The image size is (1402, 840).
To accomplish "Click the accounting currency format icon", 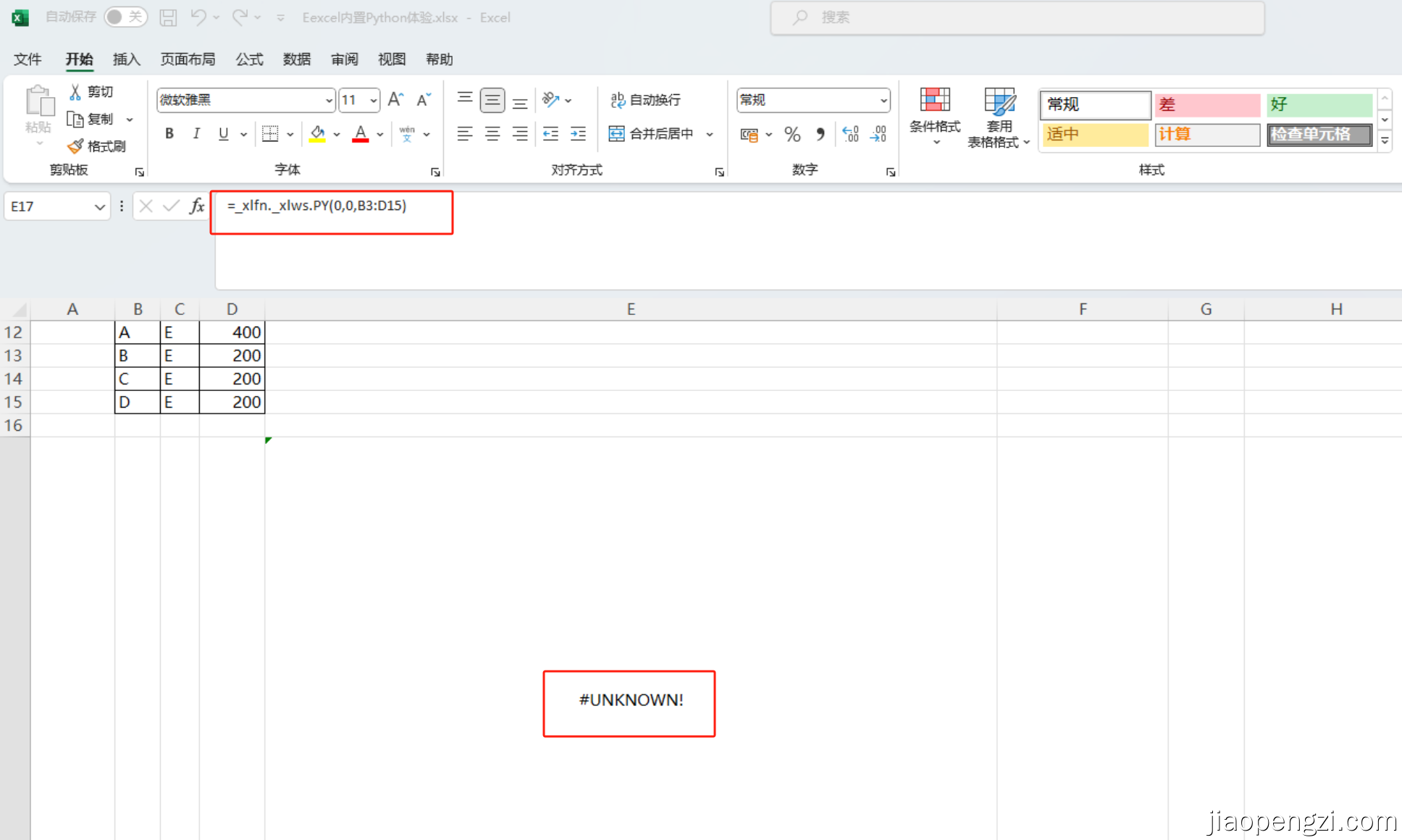I will (x=749, y=134).
